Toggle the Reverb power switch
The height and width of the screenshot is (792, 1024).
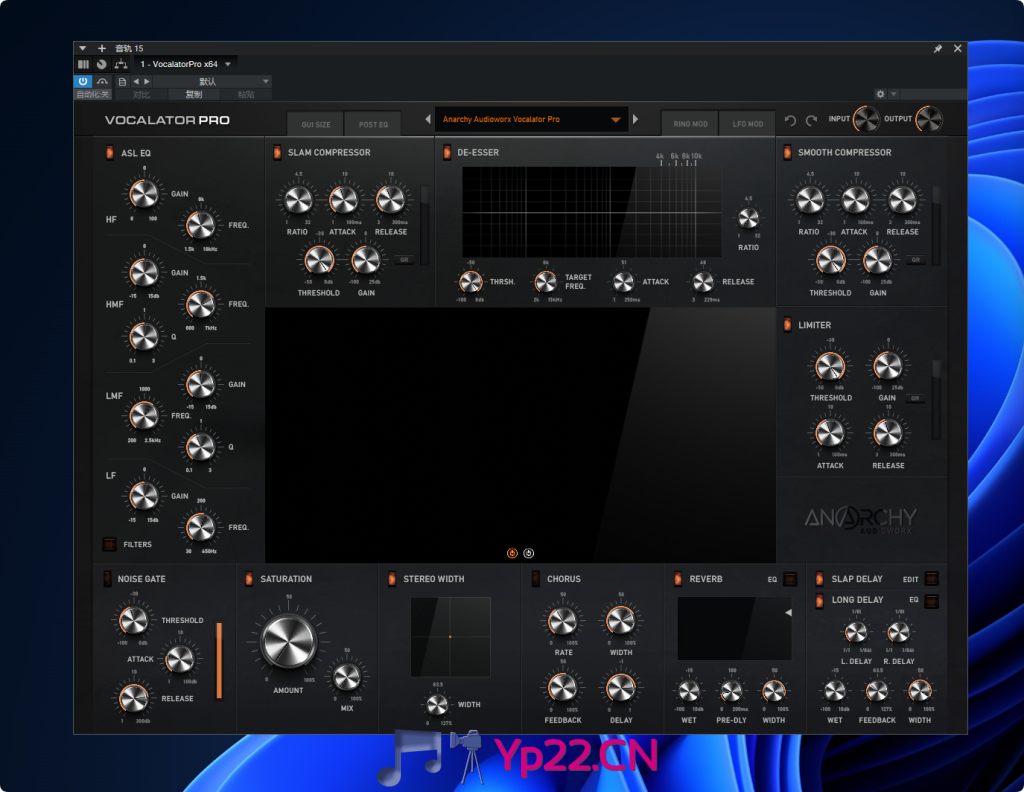click(678, 578)
